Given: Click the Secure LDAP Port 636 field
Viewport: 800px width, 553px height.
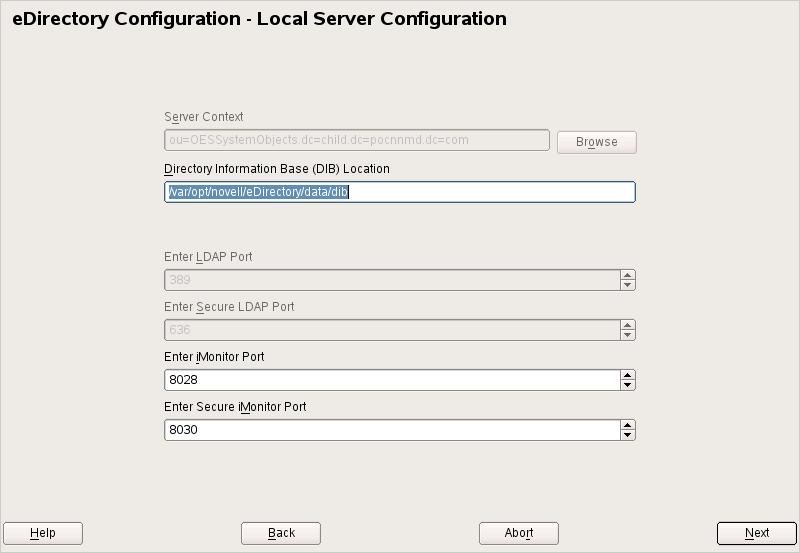Looking at the screenshot, I should click(x=392, y=330).
